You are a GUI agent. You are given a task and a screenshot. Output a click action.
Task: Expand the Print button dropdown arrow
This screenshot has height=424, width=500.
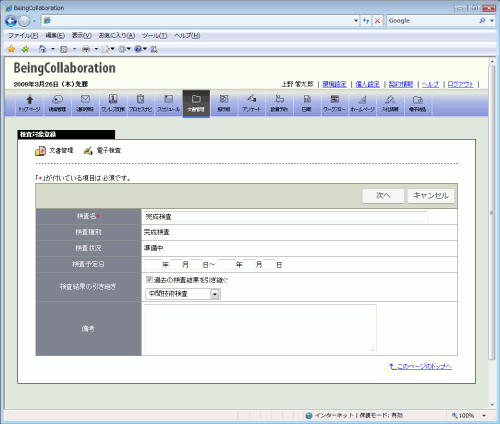[96, 49]
